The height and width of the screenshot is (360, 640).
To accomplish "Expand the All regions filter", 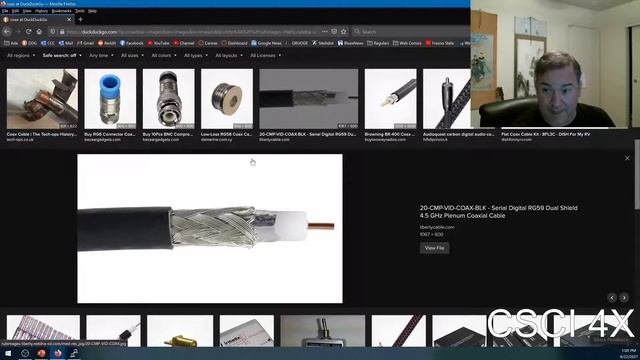I will coord(21,56).
